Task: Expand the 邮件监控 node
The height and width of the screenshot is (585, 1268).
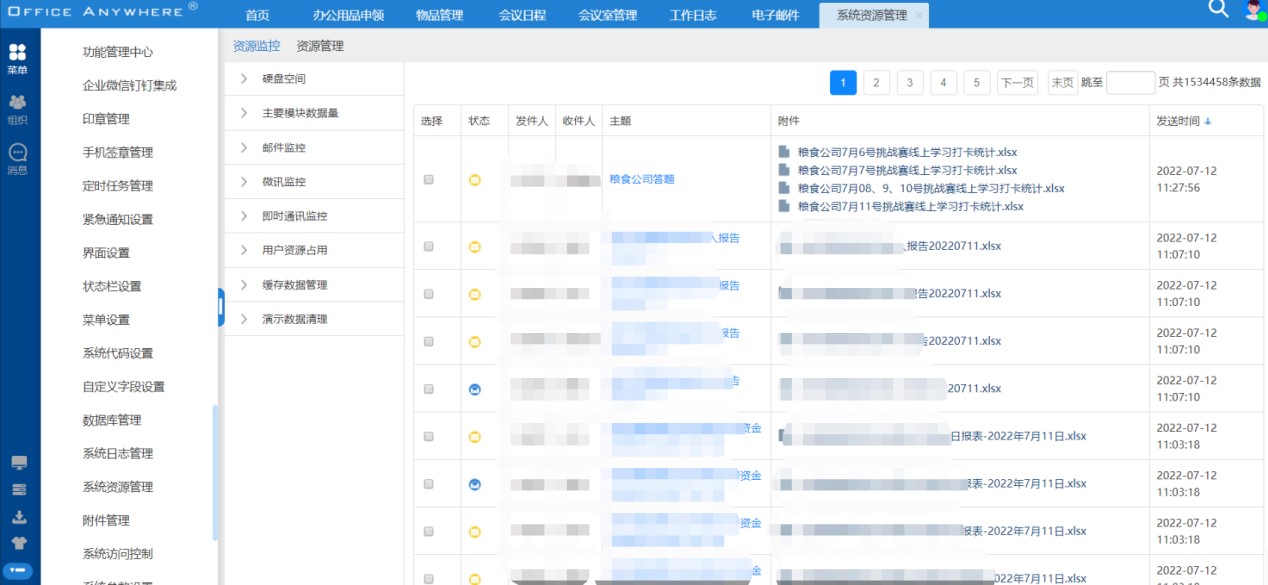Action: tap(244, 148)
